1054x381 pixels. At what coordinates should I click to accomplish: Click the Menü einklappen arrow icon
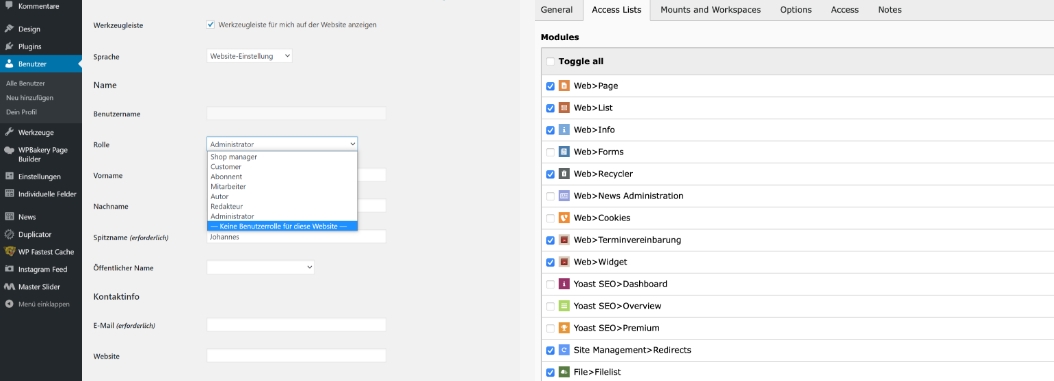[9, 304]
